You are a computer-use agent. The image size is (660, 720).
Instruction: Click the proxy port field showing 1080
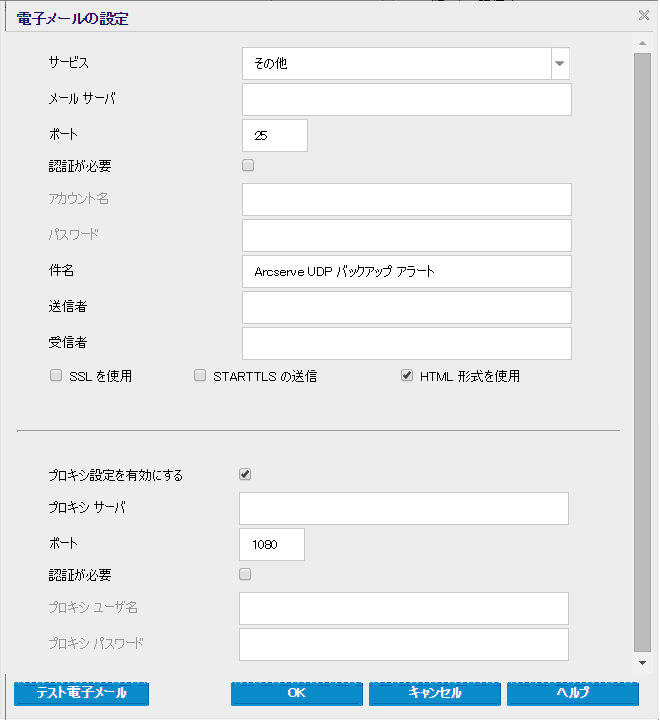(272, 545)
